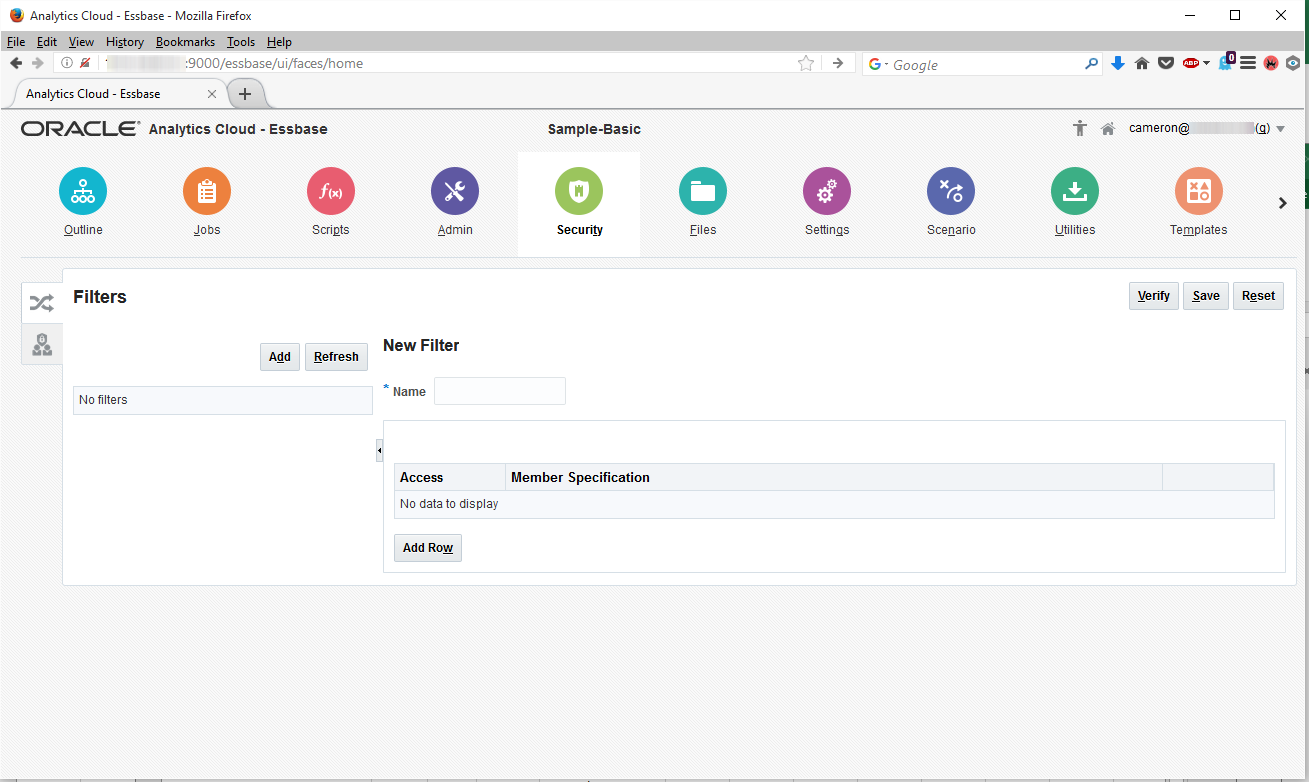Bookmark this page with the star
Image resolution: width=1309 pixels, height=782 pixels.
pos(806,63)
